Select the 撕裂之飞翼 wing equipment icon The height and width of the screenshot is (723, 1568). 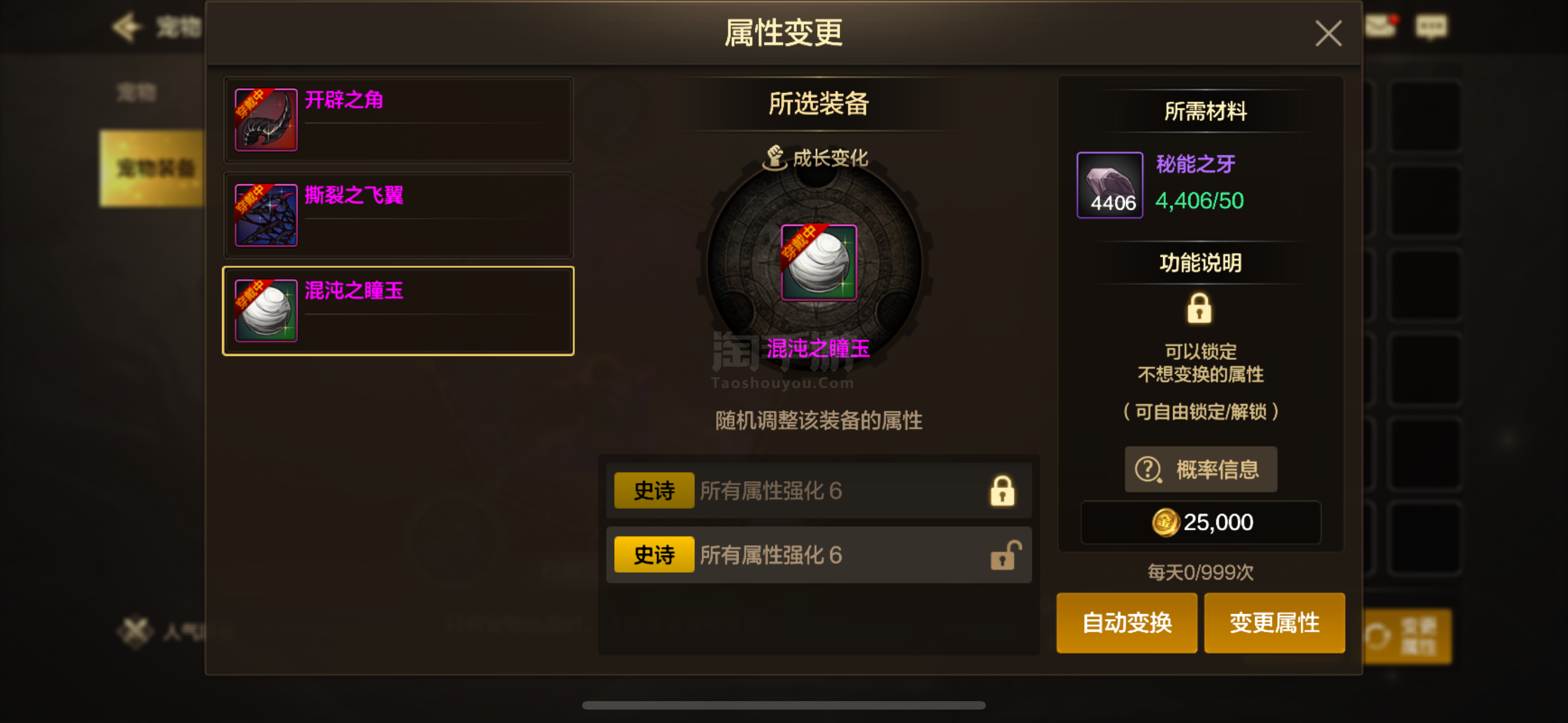[x=266, y=215]
